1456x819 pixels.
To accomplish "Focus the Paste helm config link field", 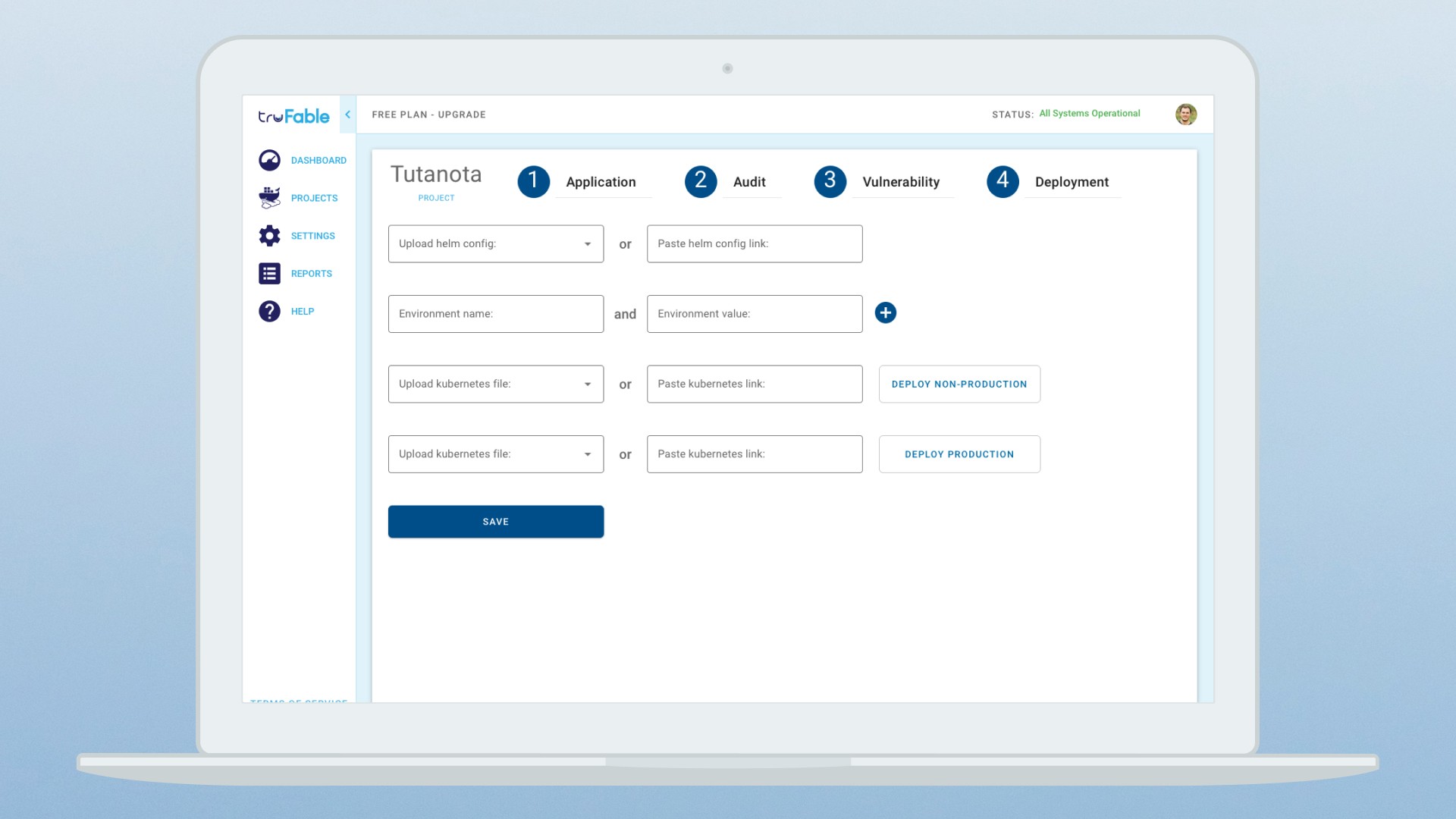I will click(x=755, y=244).
